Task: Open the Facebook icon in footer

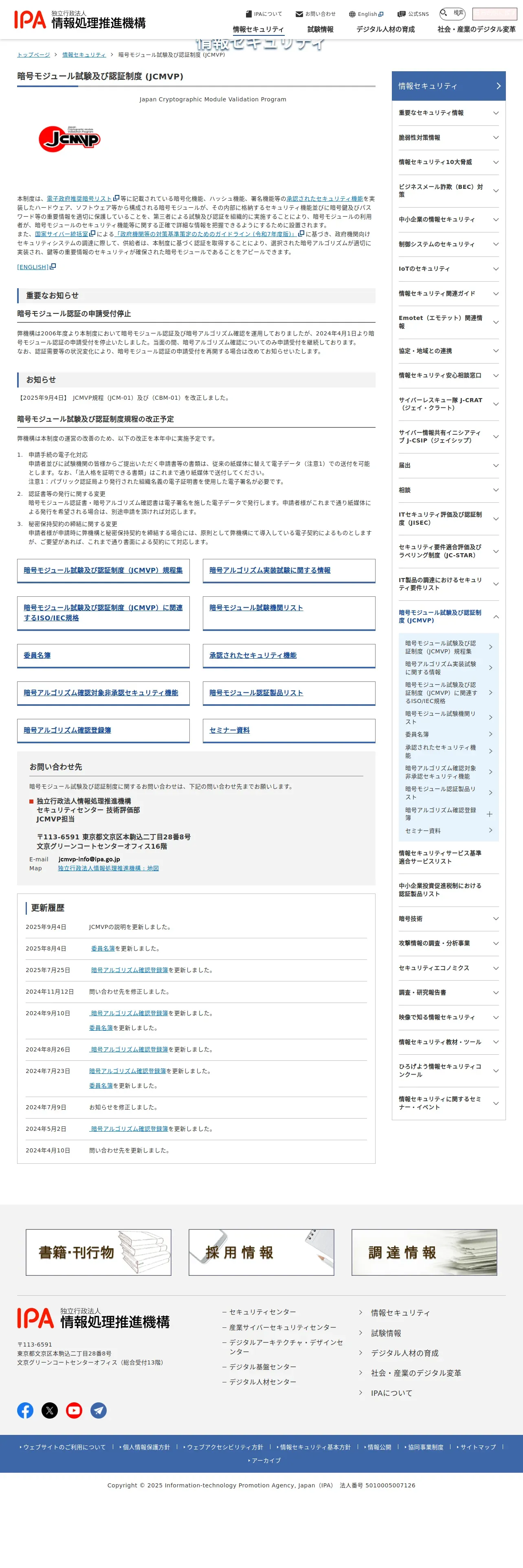Action: (25, 1410)
